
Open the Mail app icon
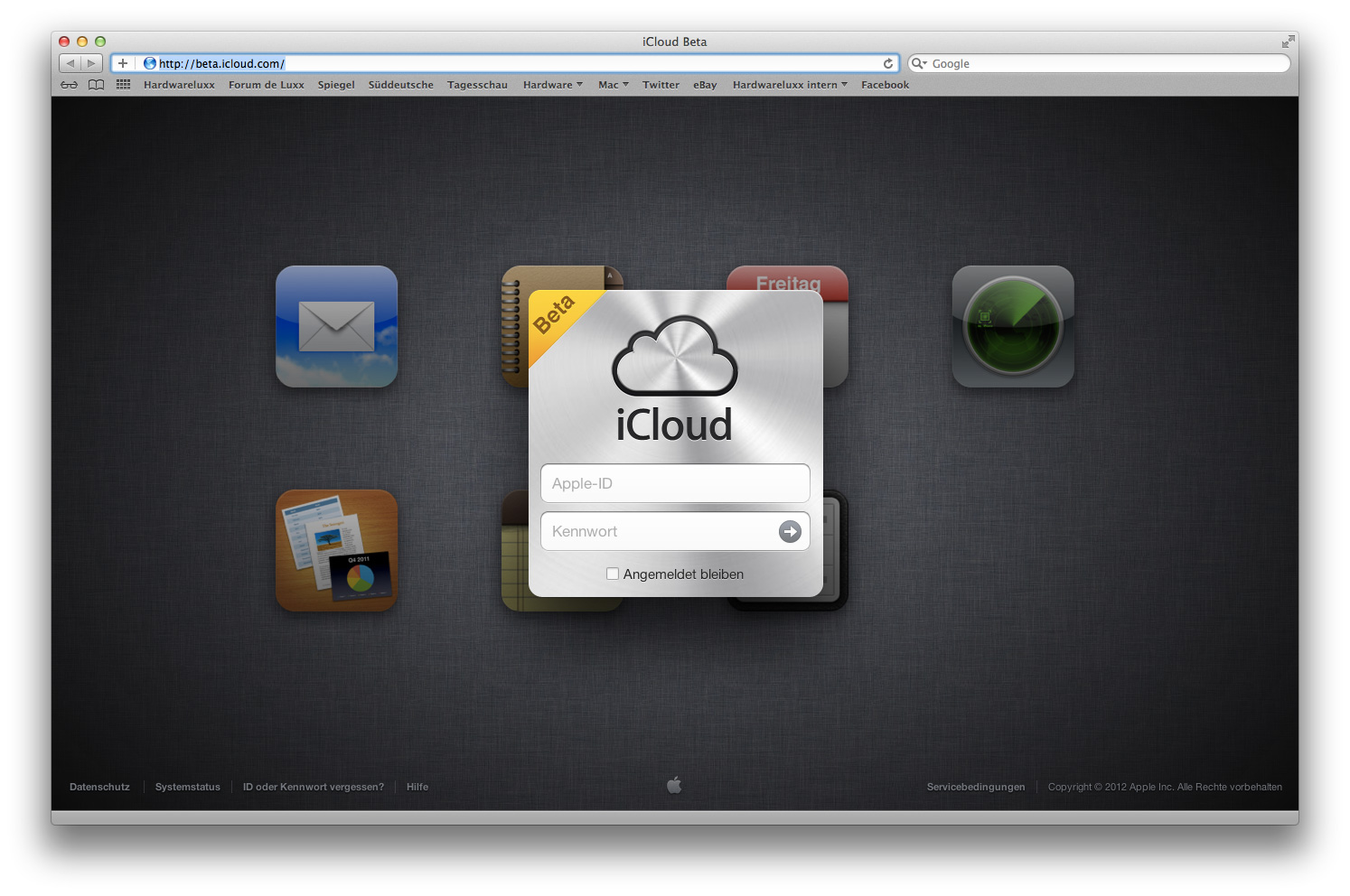[336, 326]
